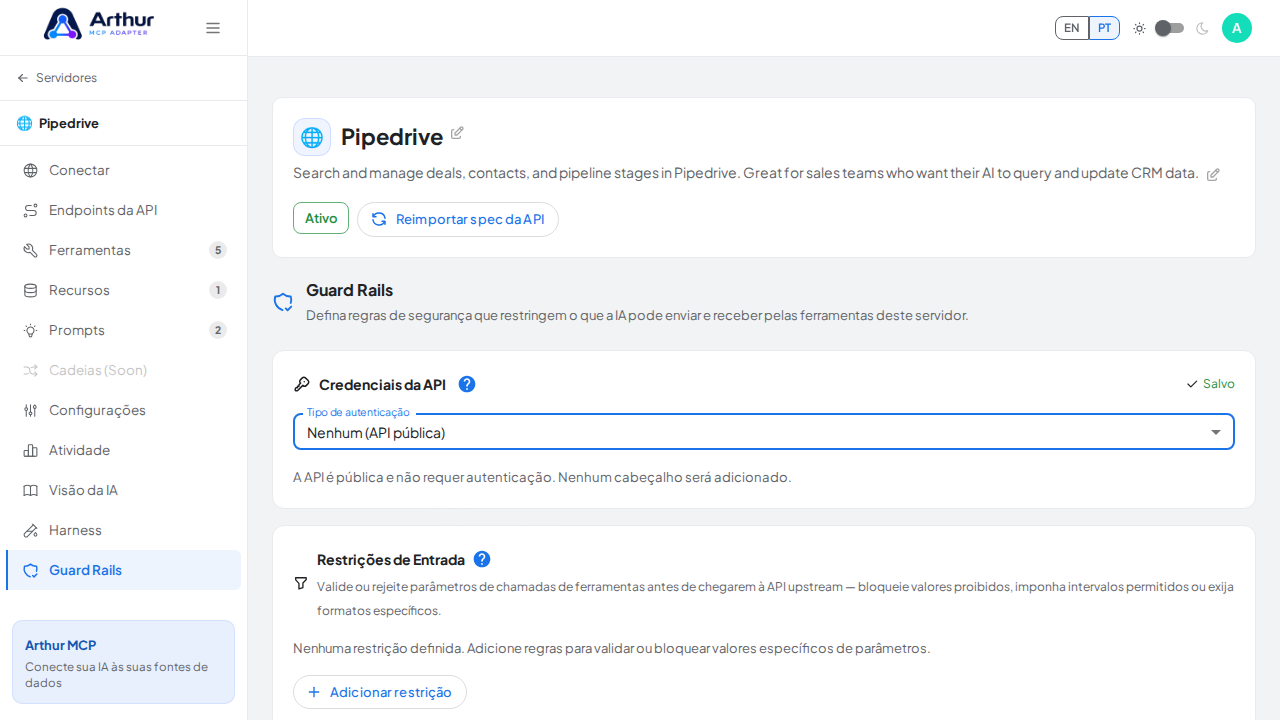
Task: Click the sun icon for light theme
Action: 1139,28
